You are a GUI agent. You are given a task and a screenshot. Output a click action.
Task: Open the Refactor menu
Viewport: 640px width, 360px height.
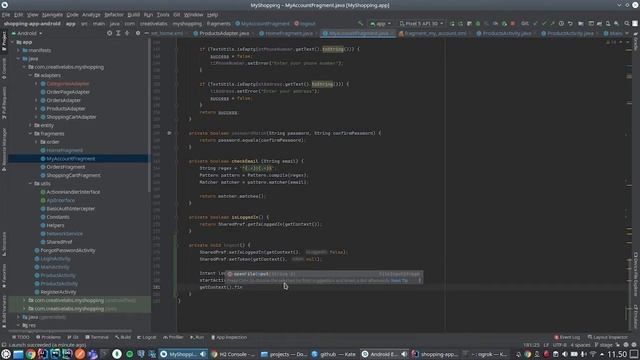[114, 15]
